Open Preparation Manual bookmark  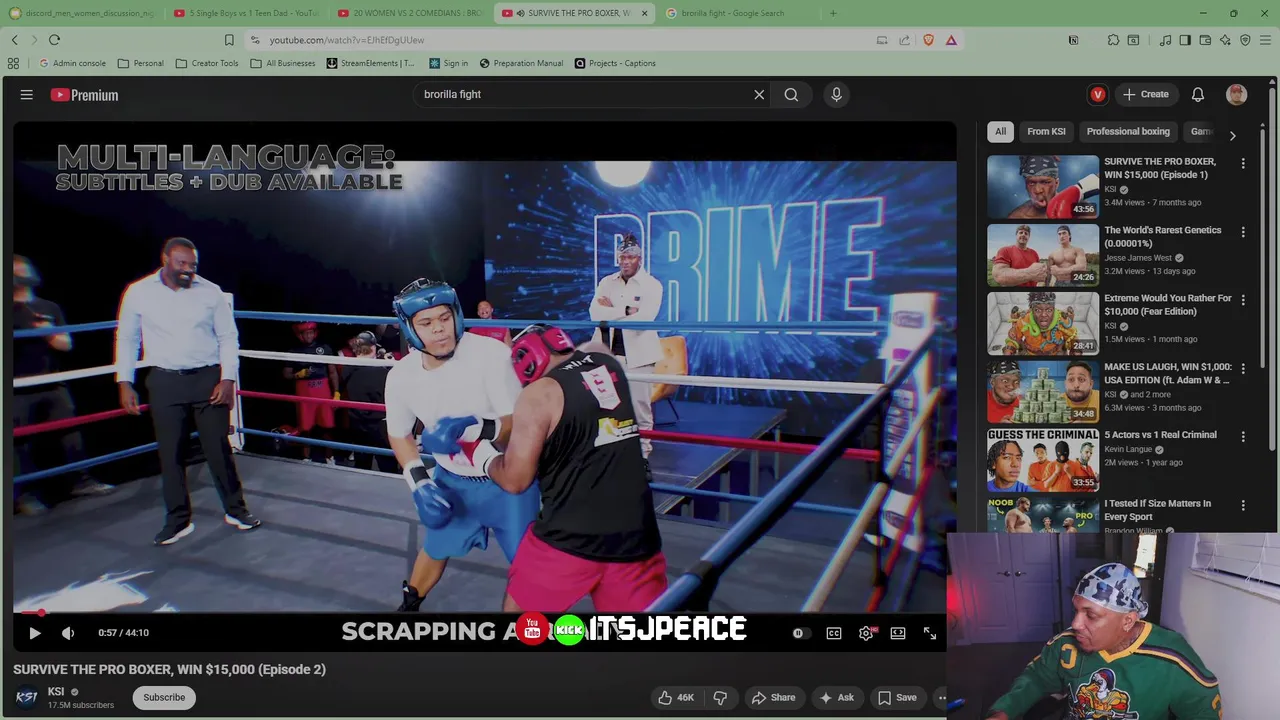pyautogui.click(x=521, y=63)
